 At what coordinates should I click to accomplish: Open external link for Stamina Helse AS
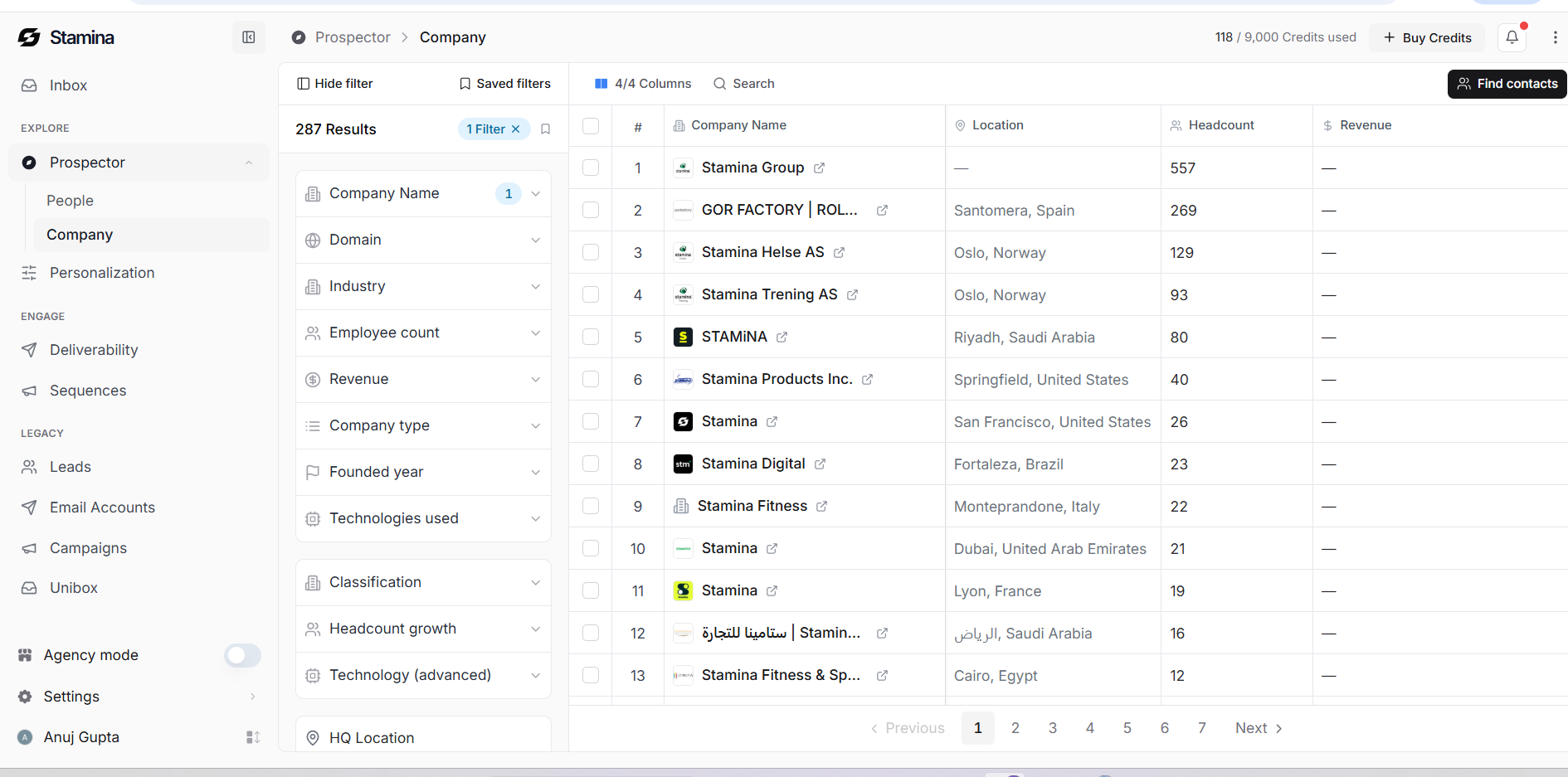coord(839,253)
